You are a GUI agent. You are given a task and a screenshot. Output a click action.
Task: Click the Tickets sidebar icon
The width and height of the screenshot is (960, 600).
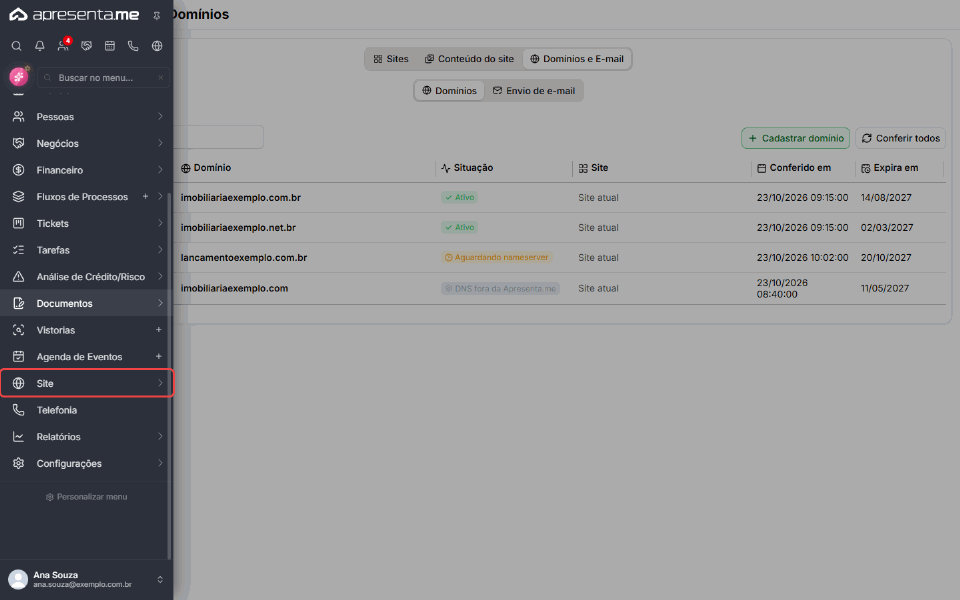tap(18, 223)
